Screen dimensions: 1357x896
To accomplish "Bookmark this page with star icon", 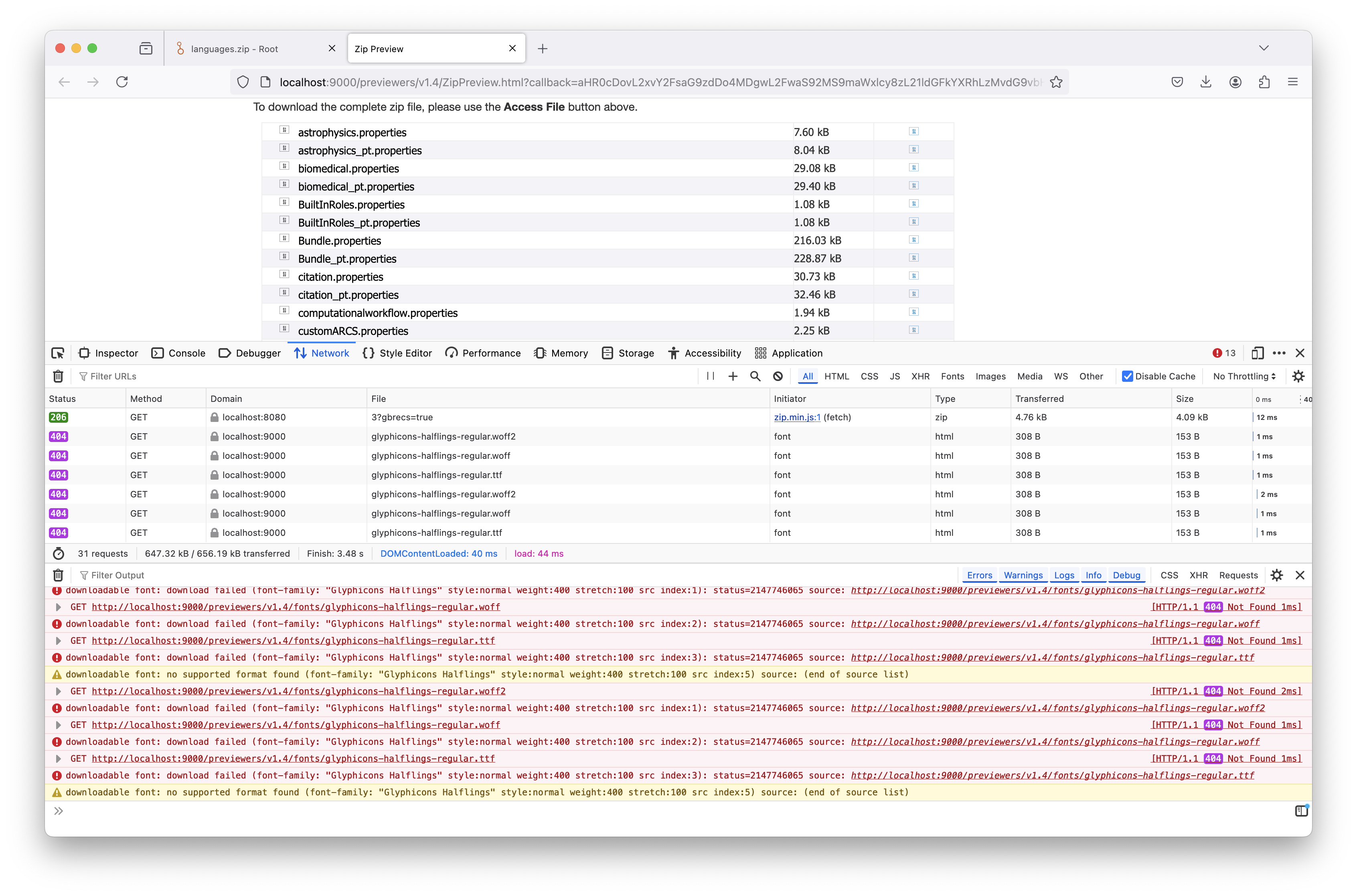I will 1056,82.
